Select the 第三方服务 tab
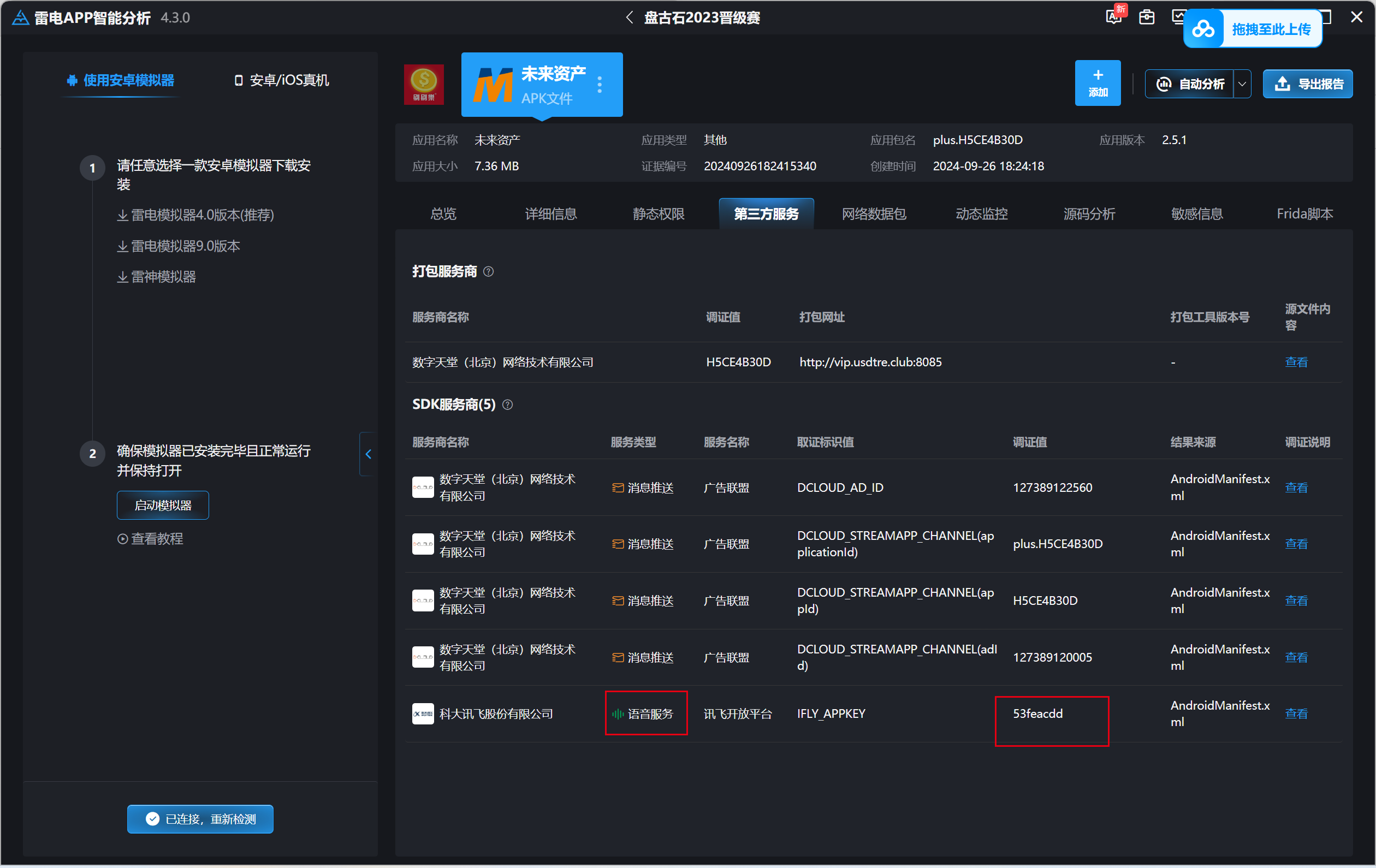 point(766,213)
